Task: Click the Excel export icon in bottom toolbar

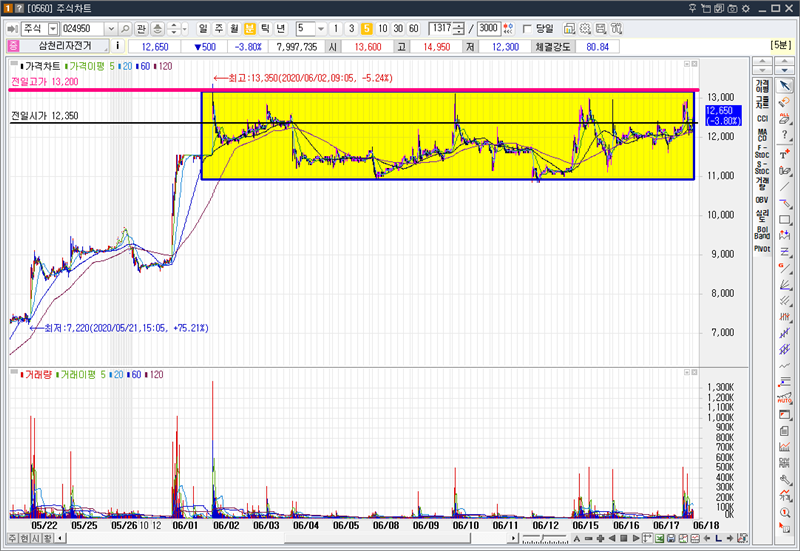Action: coord(660,538)
